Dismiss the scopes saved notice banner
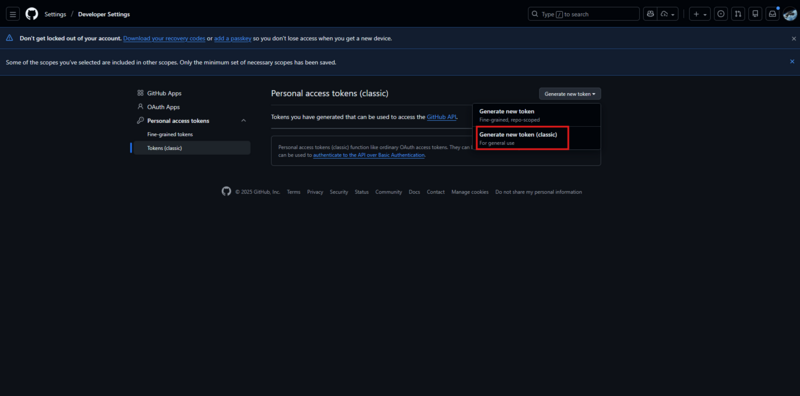The image size is (800, 396). 792,61
